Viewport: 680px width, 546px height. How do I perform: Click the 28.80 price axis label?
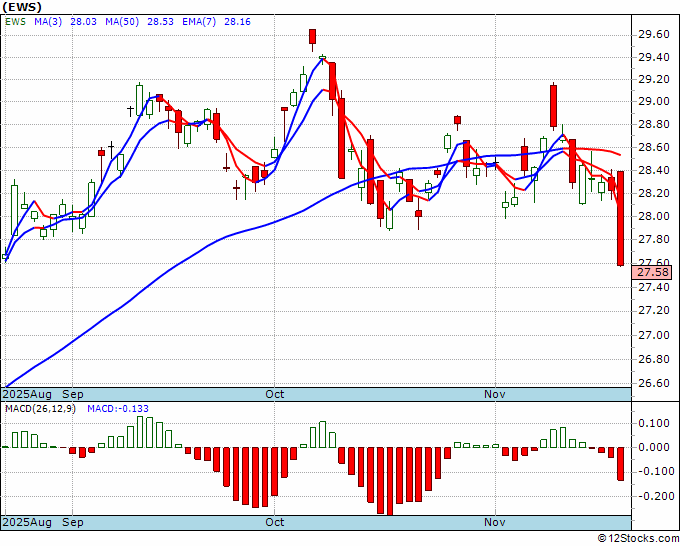(x=654, y=125)
